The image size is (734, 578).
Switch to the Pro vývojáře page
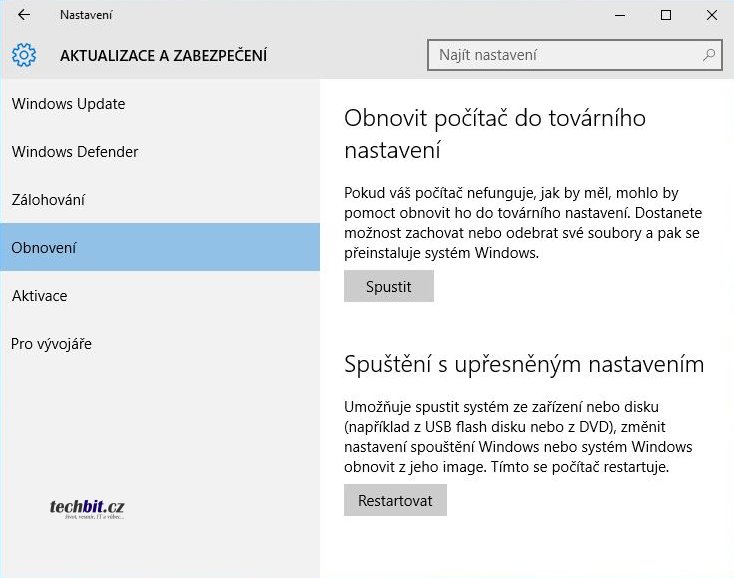(52, 344)
